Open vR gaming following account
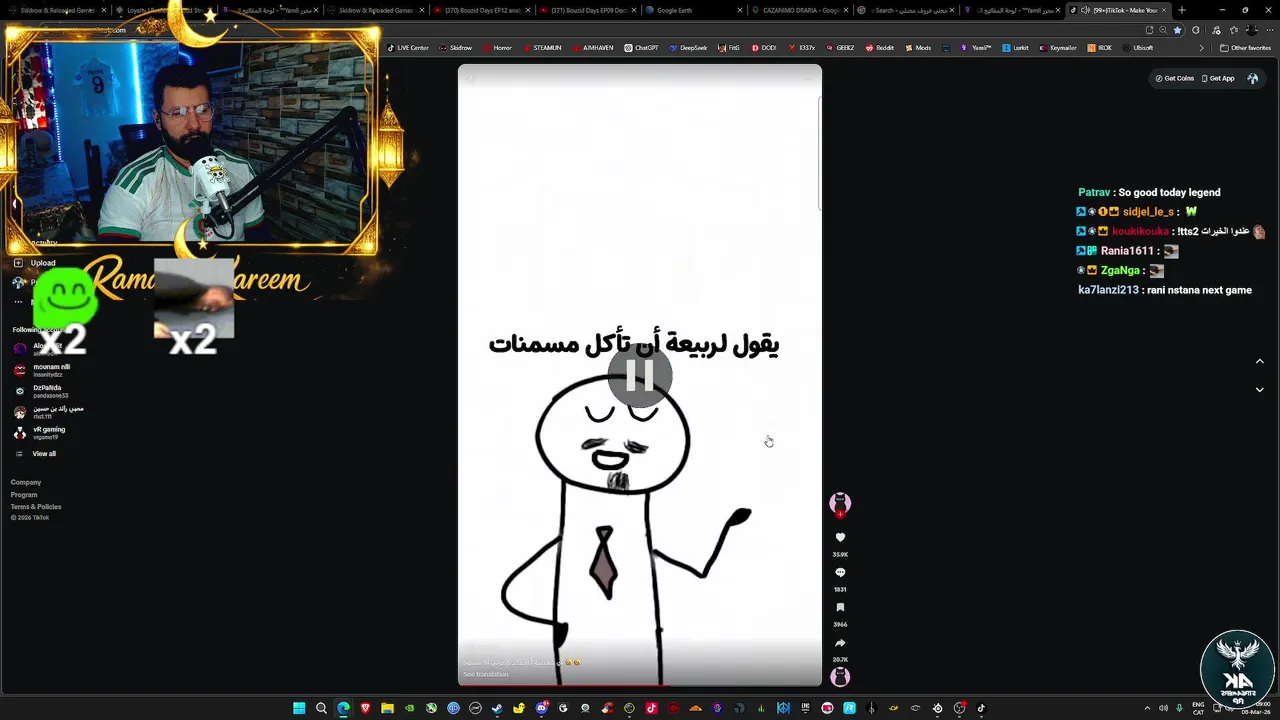This screenshot has width=1280, height=720. pyautogui.click(x=40, y=433)
